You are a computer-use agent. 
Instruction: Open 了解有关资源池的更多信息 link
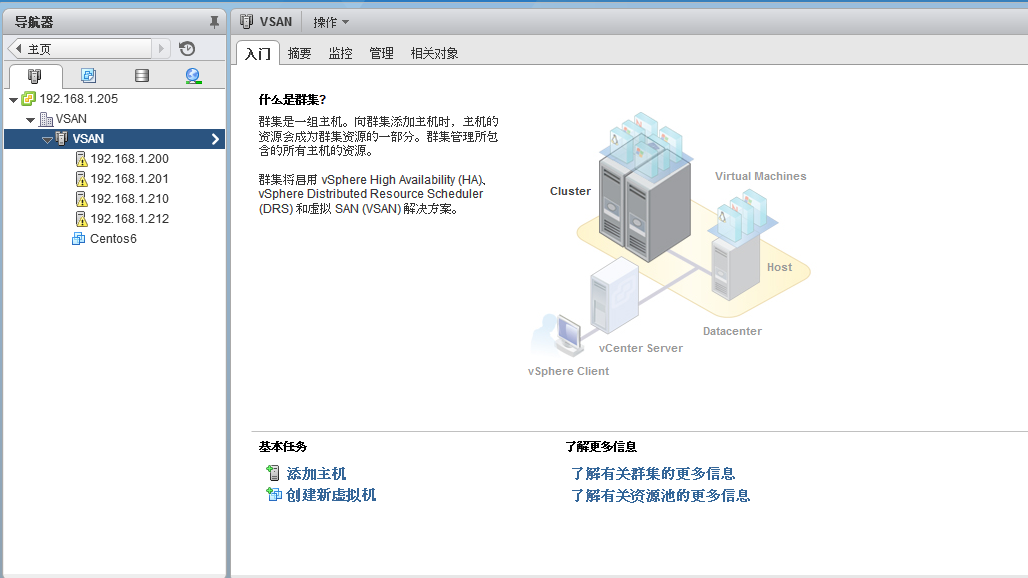(660, 495)
